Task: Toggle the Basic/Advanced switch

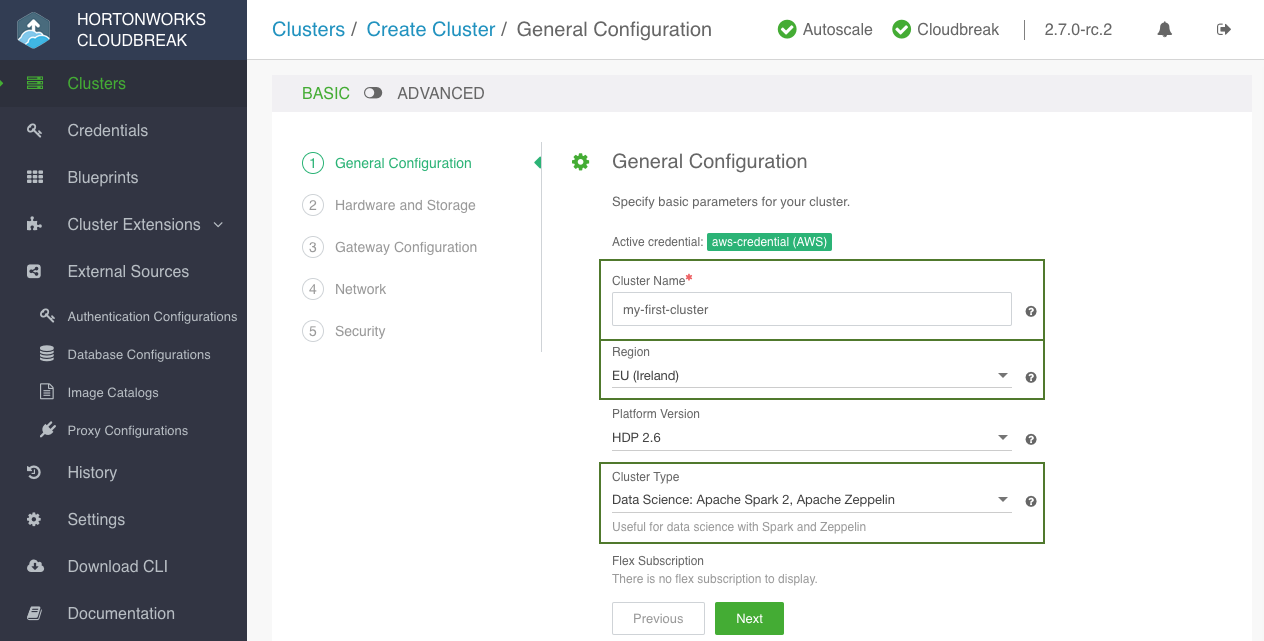Action: click(x=373, y=93)
